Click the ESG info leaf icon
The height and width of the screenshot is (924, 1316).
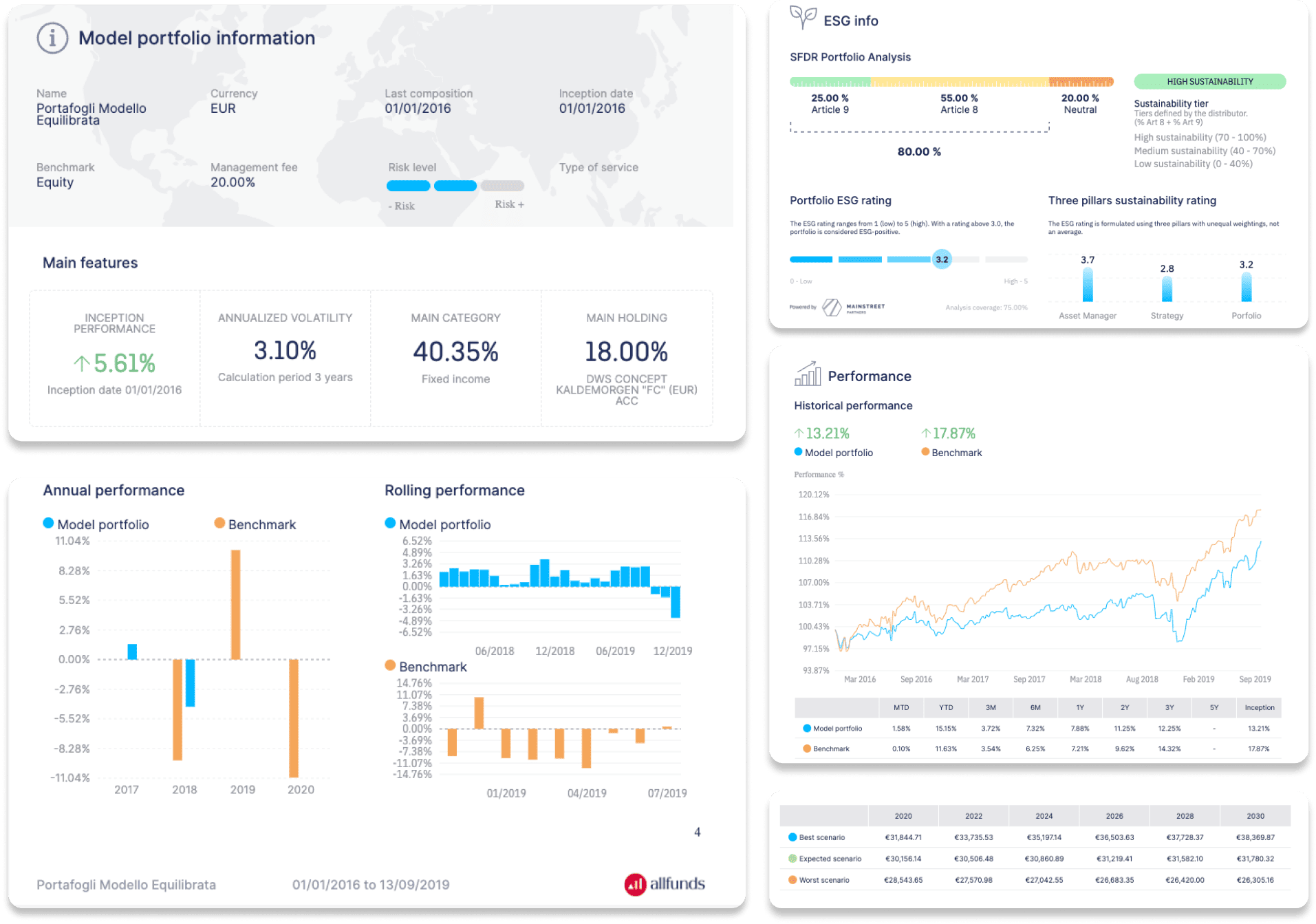coord(802,17)
